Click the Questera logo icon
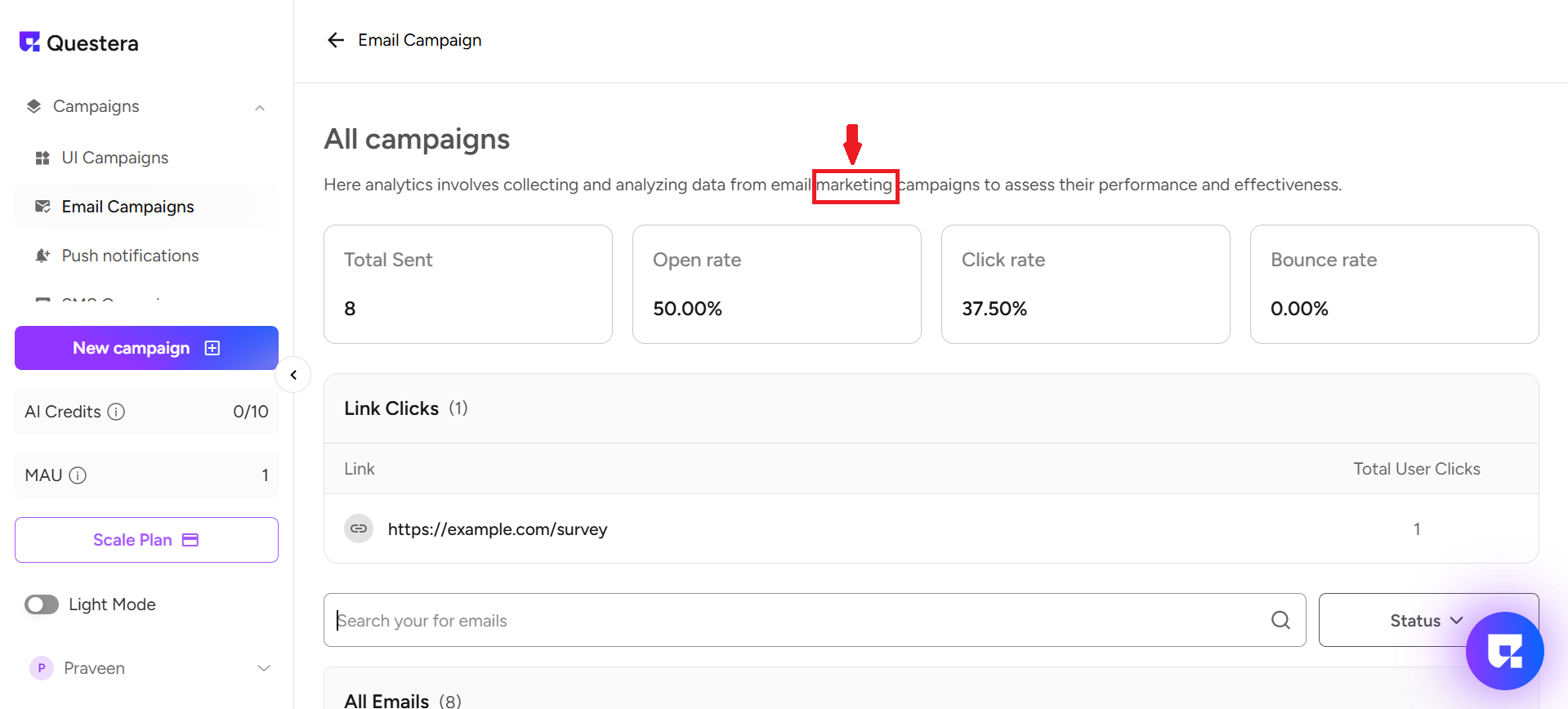This screenshot has width=1568, height=709. [30, 42]
